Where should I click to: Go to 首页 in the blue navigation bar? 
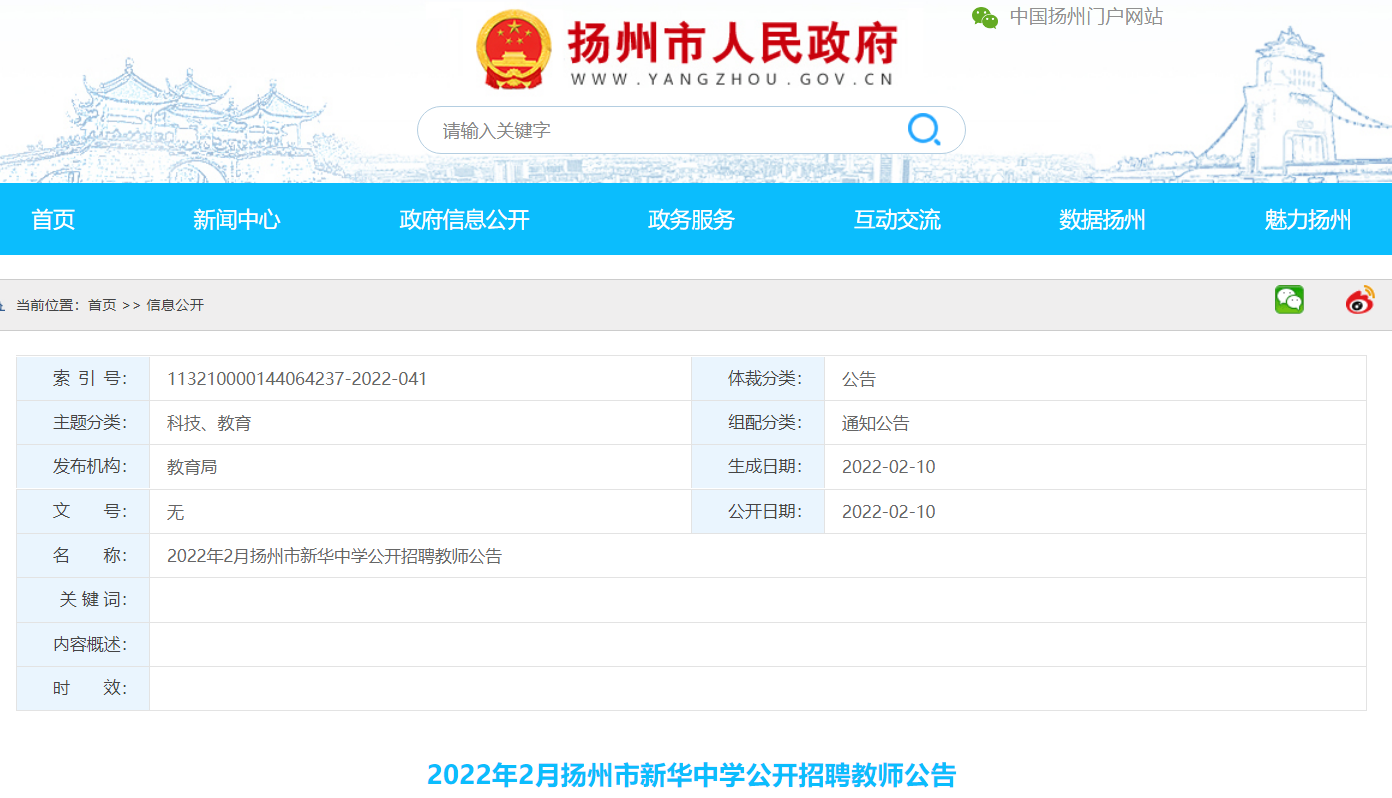53,220
